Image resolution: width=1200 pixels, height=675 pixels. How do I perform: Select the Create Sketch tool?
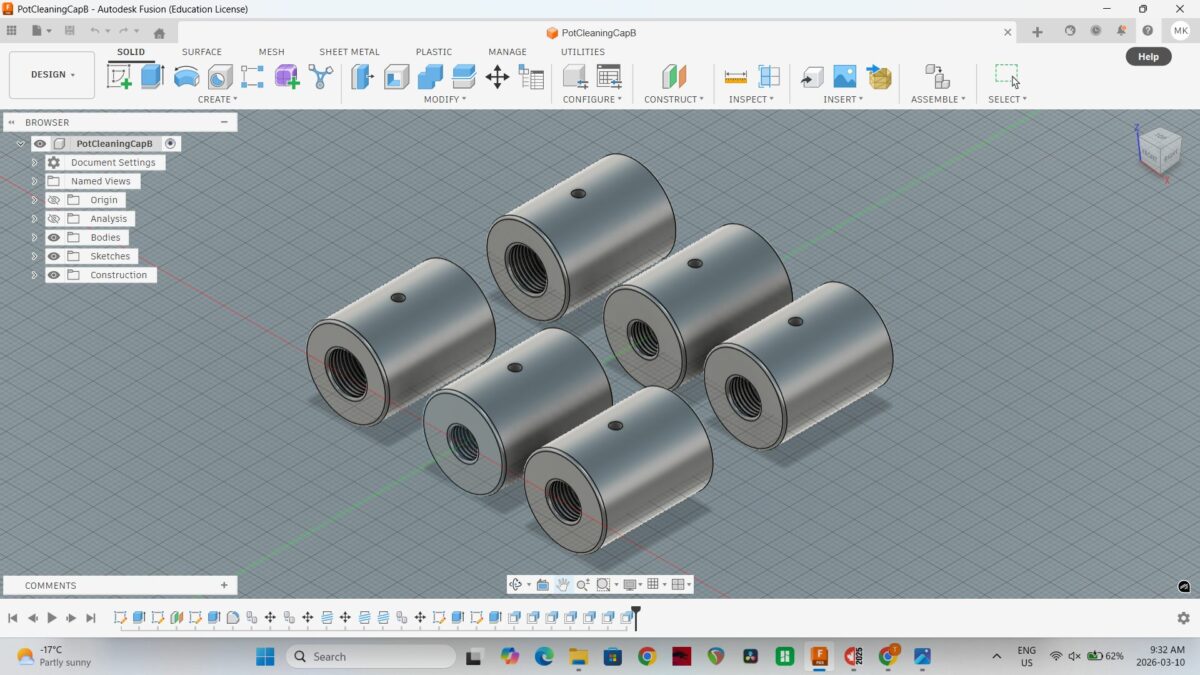pos(120,77)
